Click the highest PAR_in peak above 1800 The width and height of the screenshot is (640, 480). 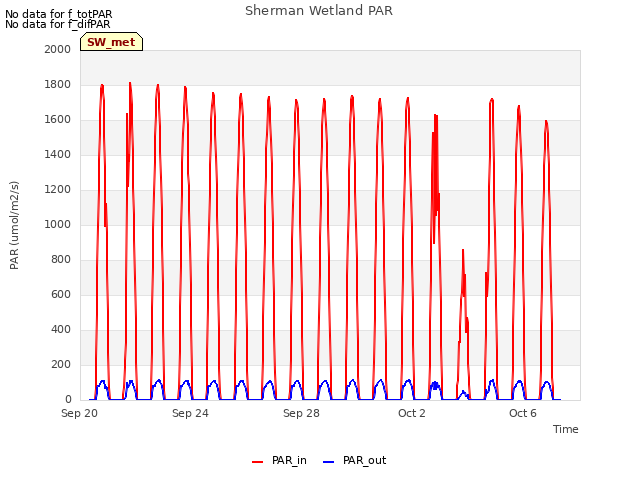[x=130, y=84]
